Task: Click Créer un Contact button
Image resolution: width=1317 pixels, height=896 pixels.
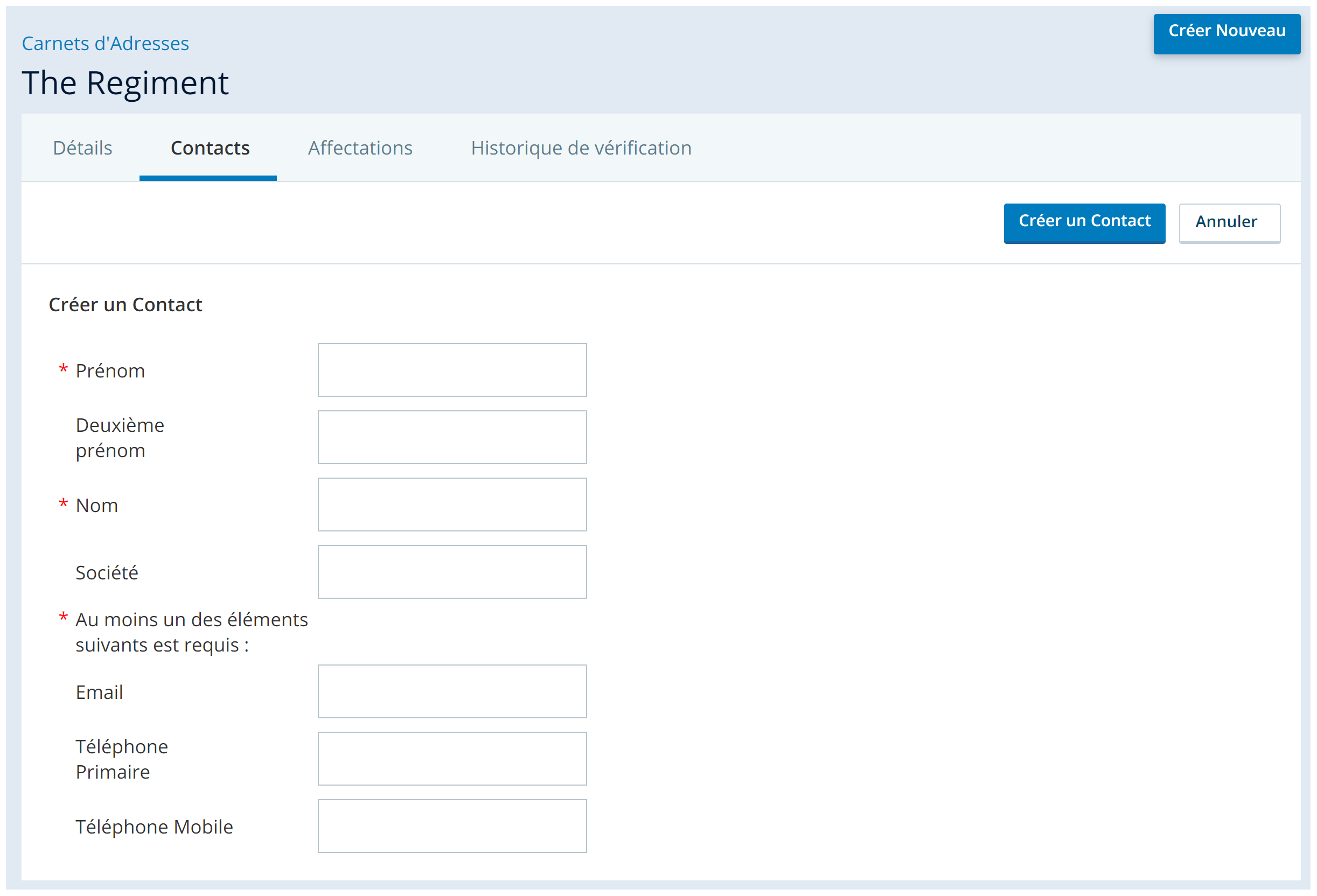Action: [1085, 221]
